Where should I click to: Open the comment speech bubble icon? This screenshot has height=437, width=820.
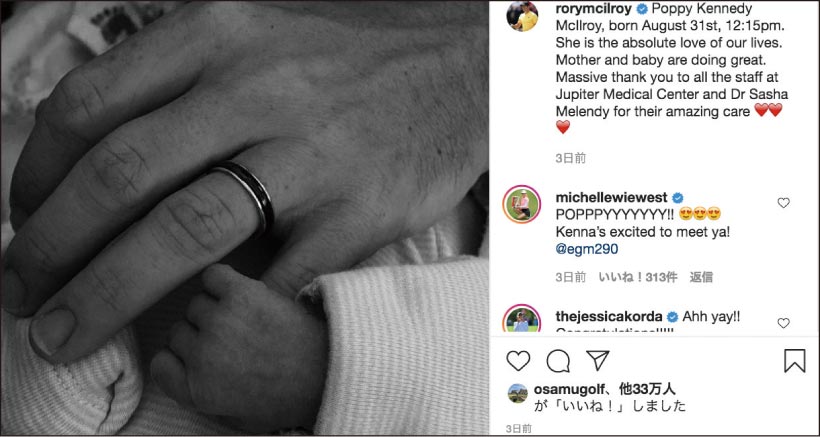click(558, 361)
